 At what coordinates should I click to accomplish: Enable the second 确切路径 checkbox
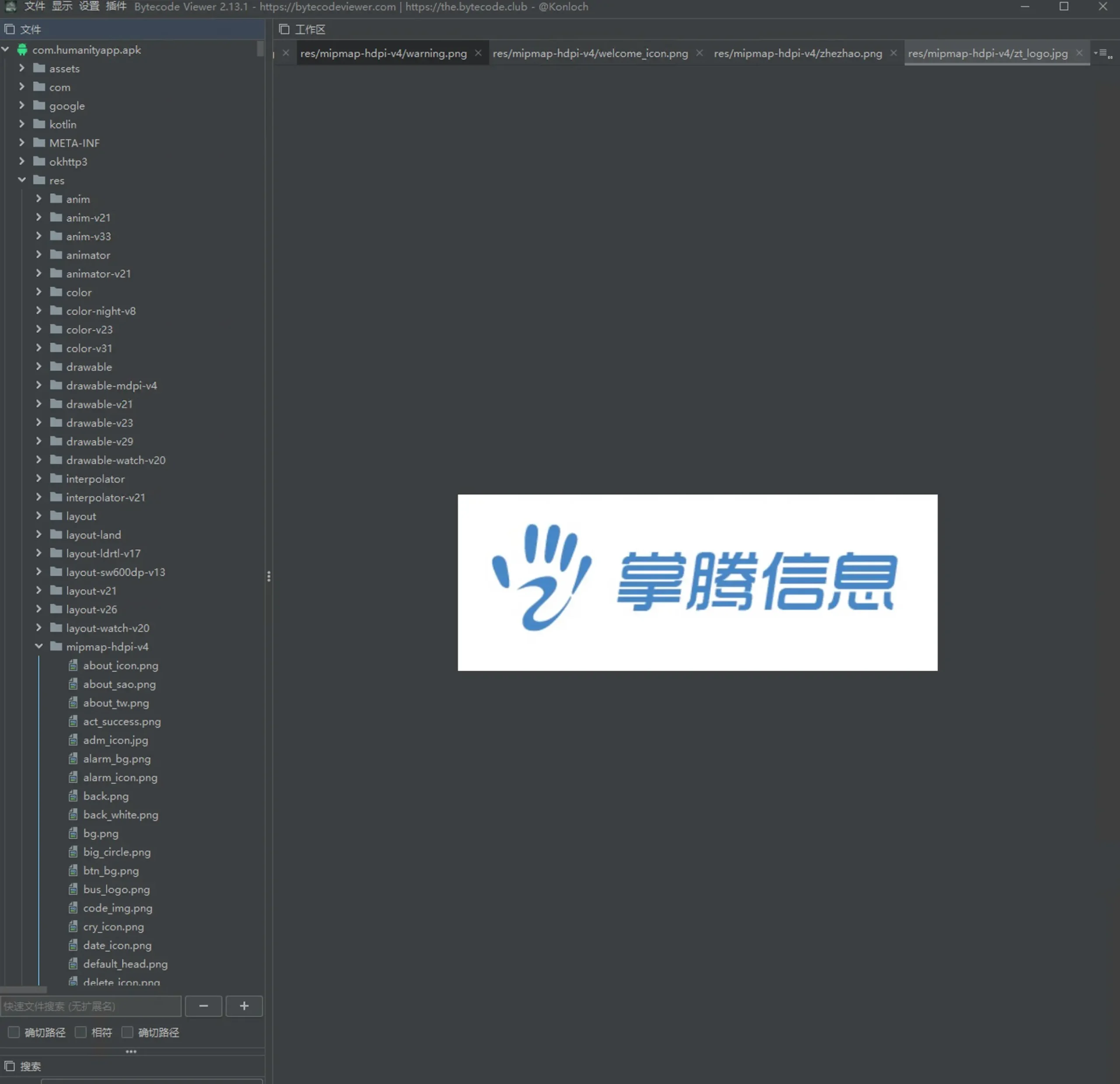coord(127,1032)
